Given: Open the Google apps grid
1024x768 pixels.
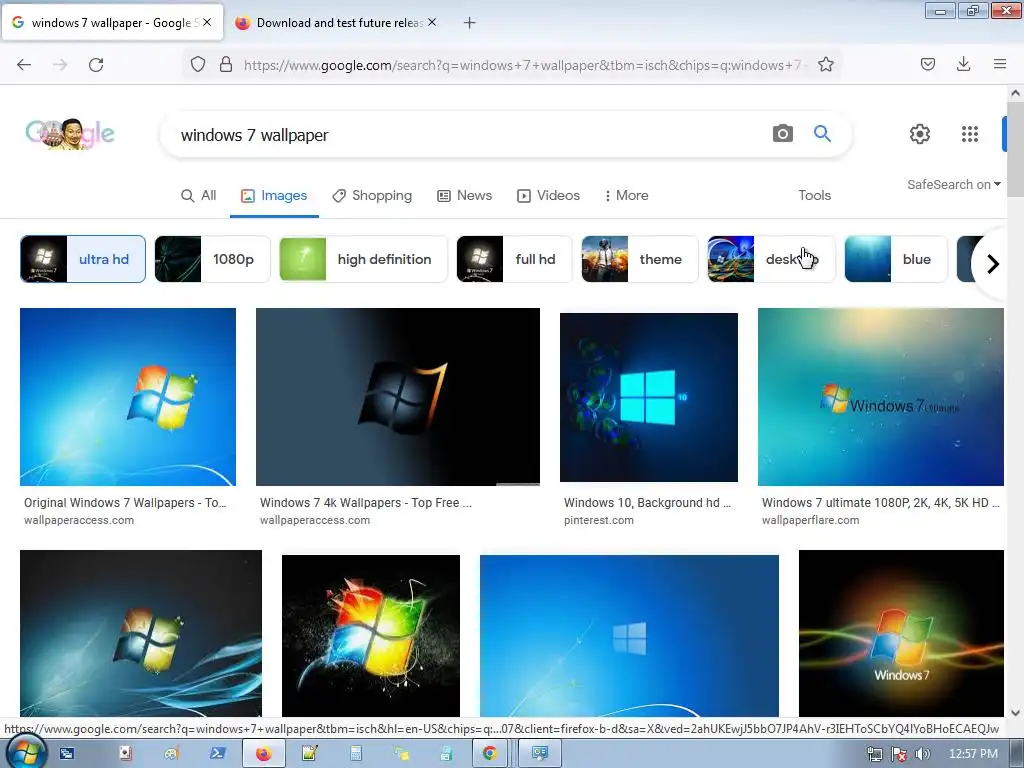Looking at the screenshot, I should click(x=970, y=134).
